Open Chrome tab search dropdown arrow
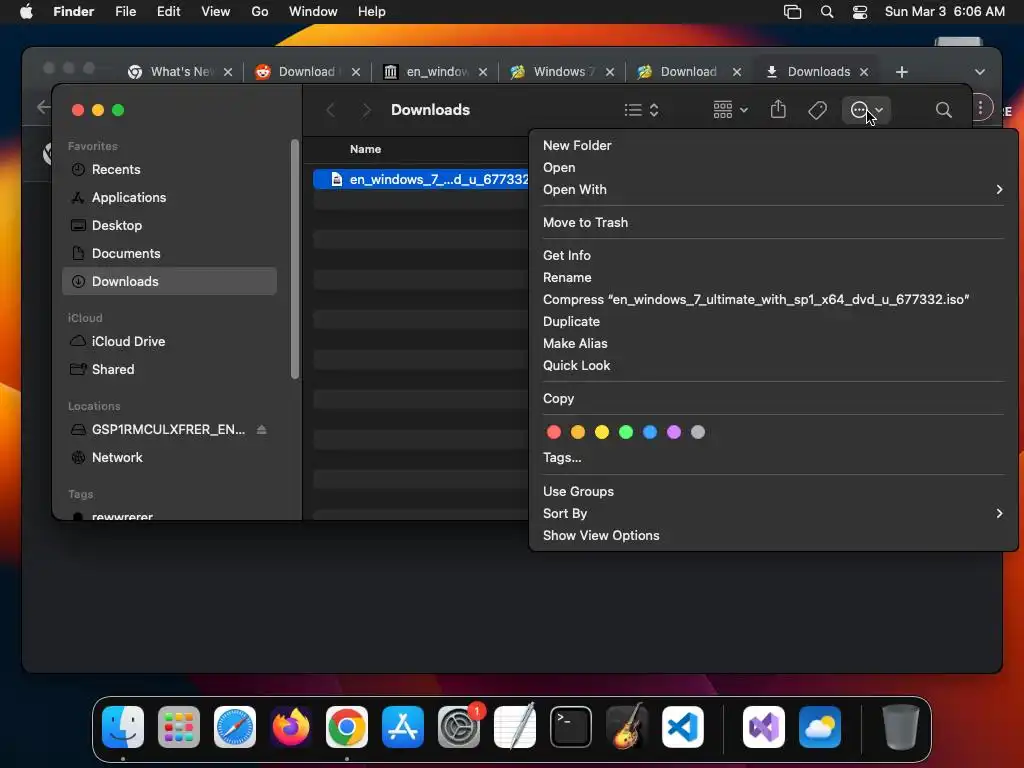Screen dimensions: 1024x768 pos(980,72)
